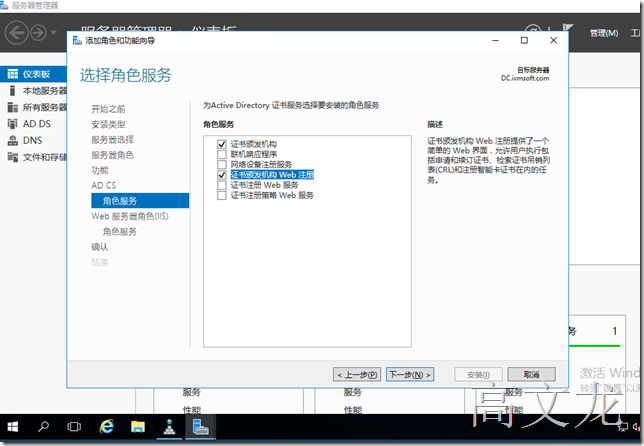Click the 仪表板 dashboard icon
Image resolution: width=644 pixels, height=446 pixels.
[13, 74]
